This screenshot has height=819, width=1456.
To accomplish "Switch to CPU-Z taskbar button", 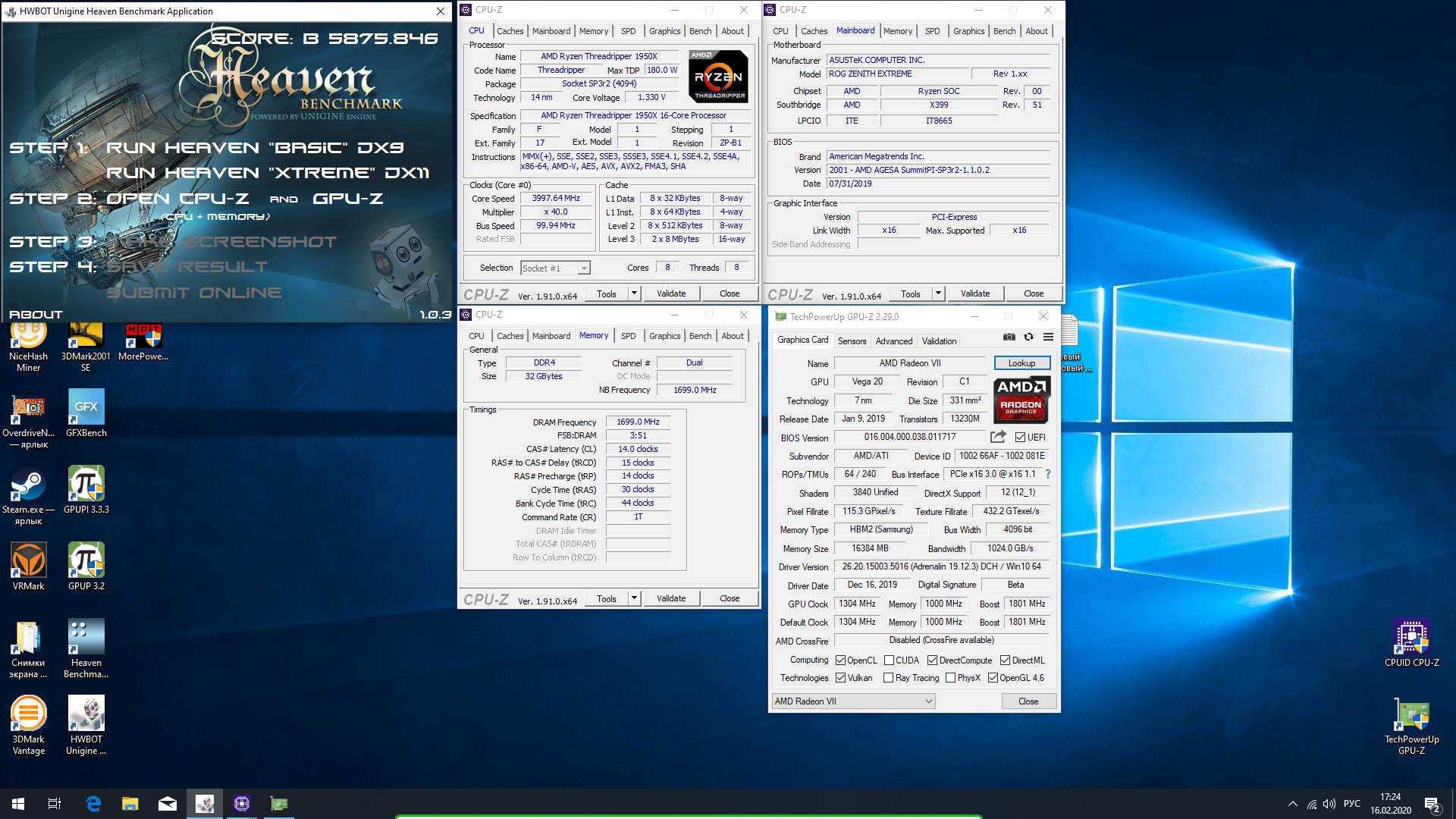I will [242, 804].
